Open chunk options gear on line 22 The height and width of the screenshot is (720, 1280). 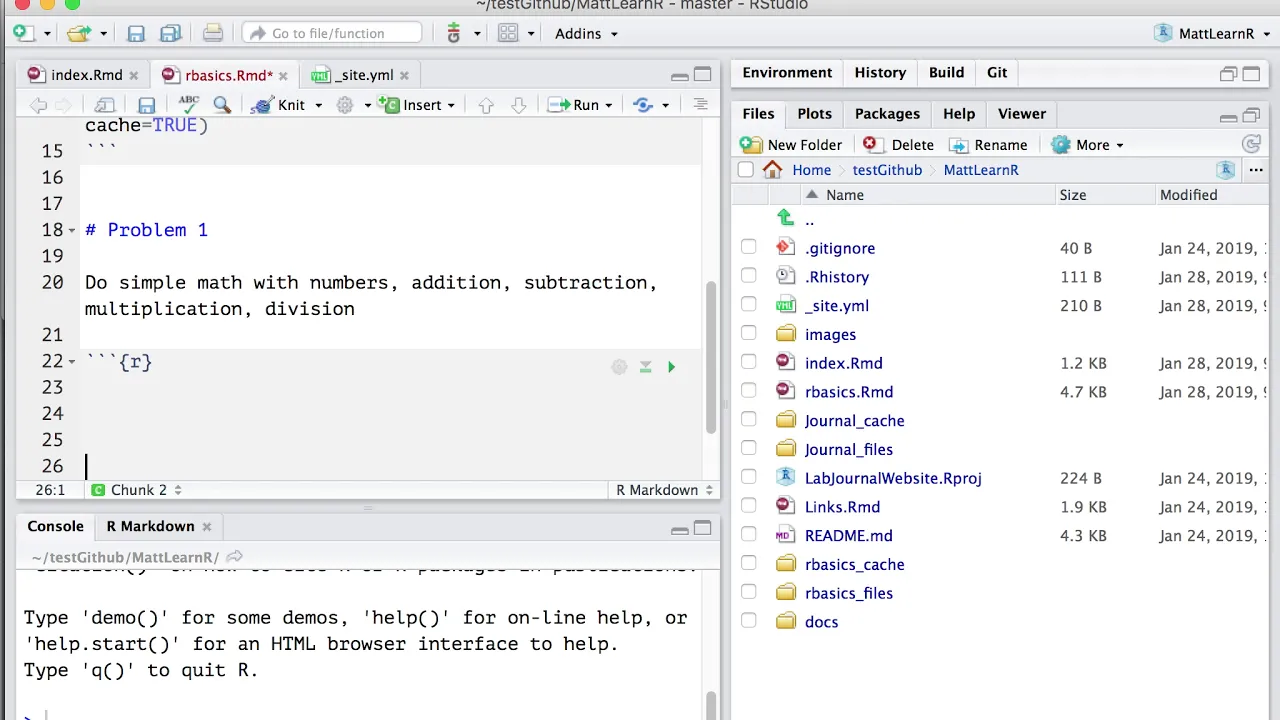(x=619, y=367)
